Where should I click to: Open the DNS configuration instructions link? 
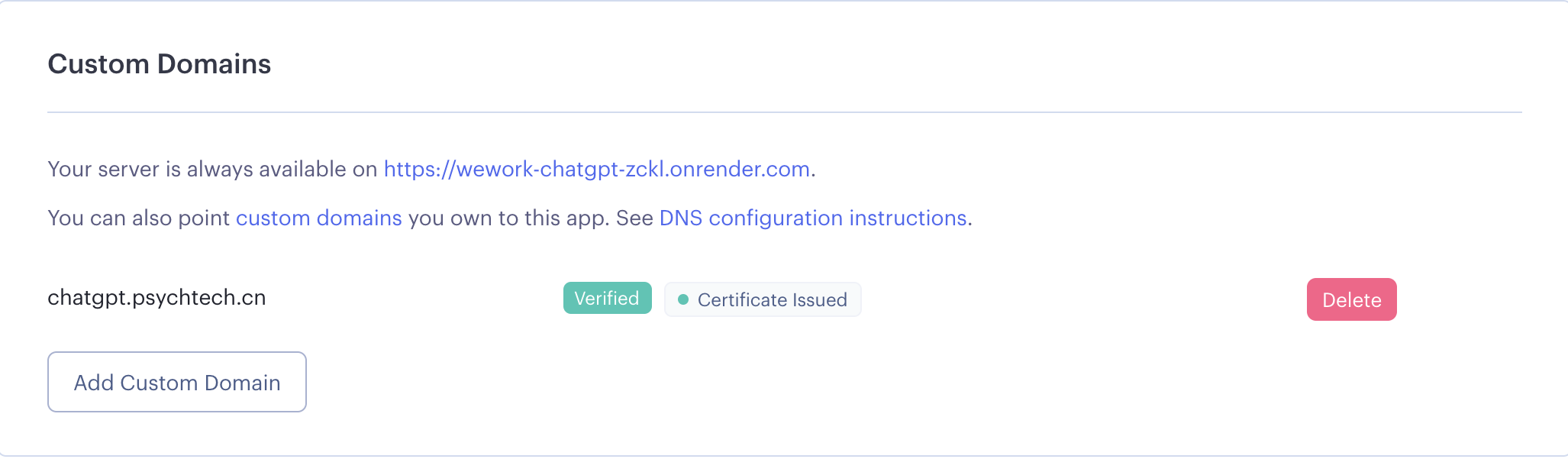pos(812,218)
